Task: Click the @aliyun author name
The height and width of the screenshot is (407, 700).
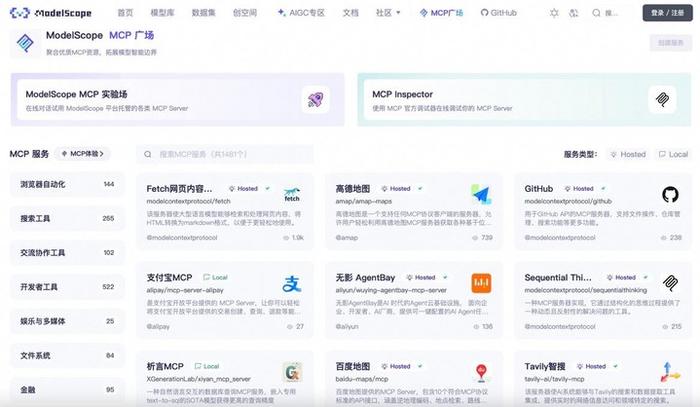Action: pos(347,327)
